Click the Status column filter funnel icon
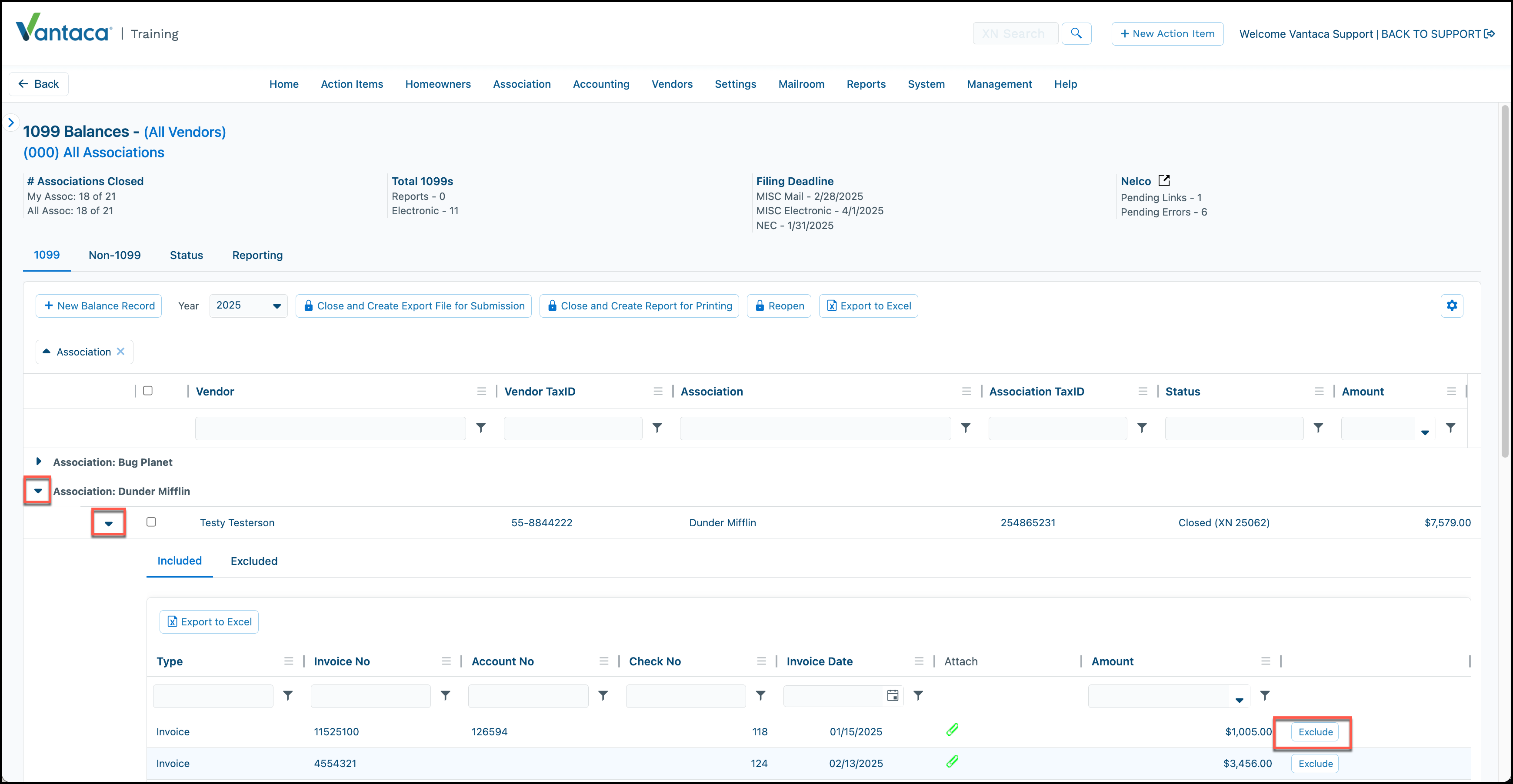Screen dimensions: 1513x784 [x=1319, y=428]
